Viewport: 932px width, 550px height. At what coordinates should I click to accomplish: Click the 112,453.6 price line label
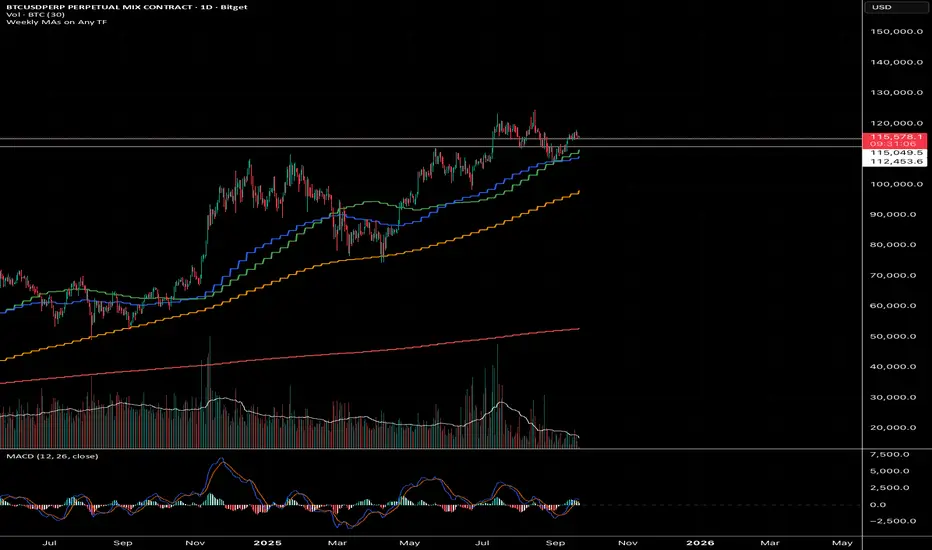(x=896, y=161)
